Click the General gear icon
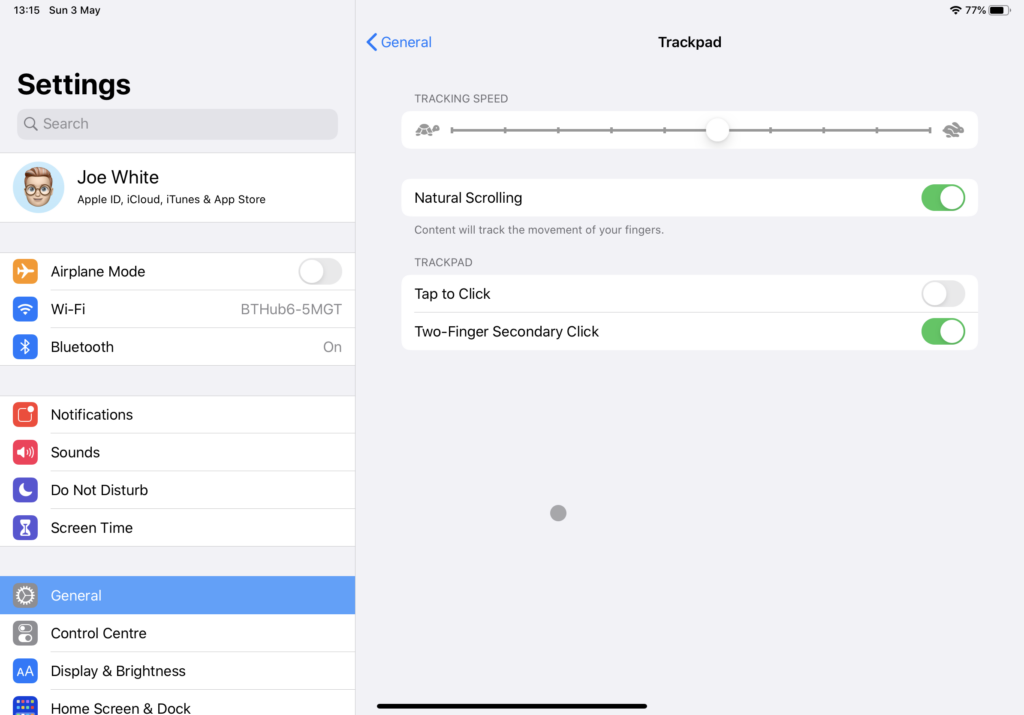 click(25, 595)
